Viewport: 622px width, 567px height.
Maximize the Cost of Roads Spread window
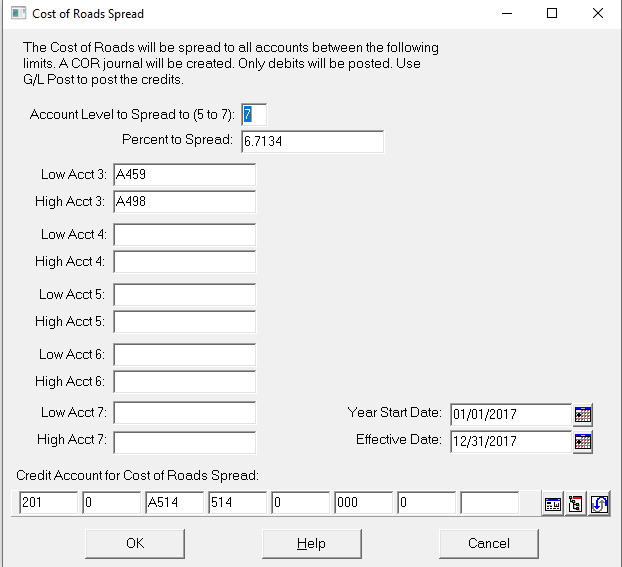(552, 13)
